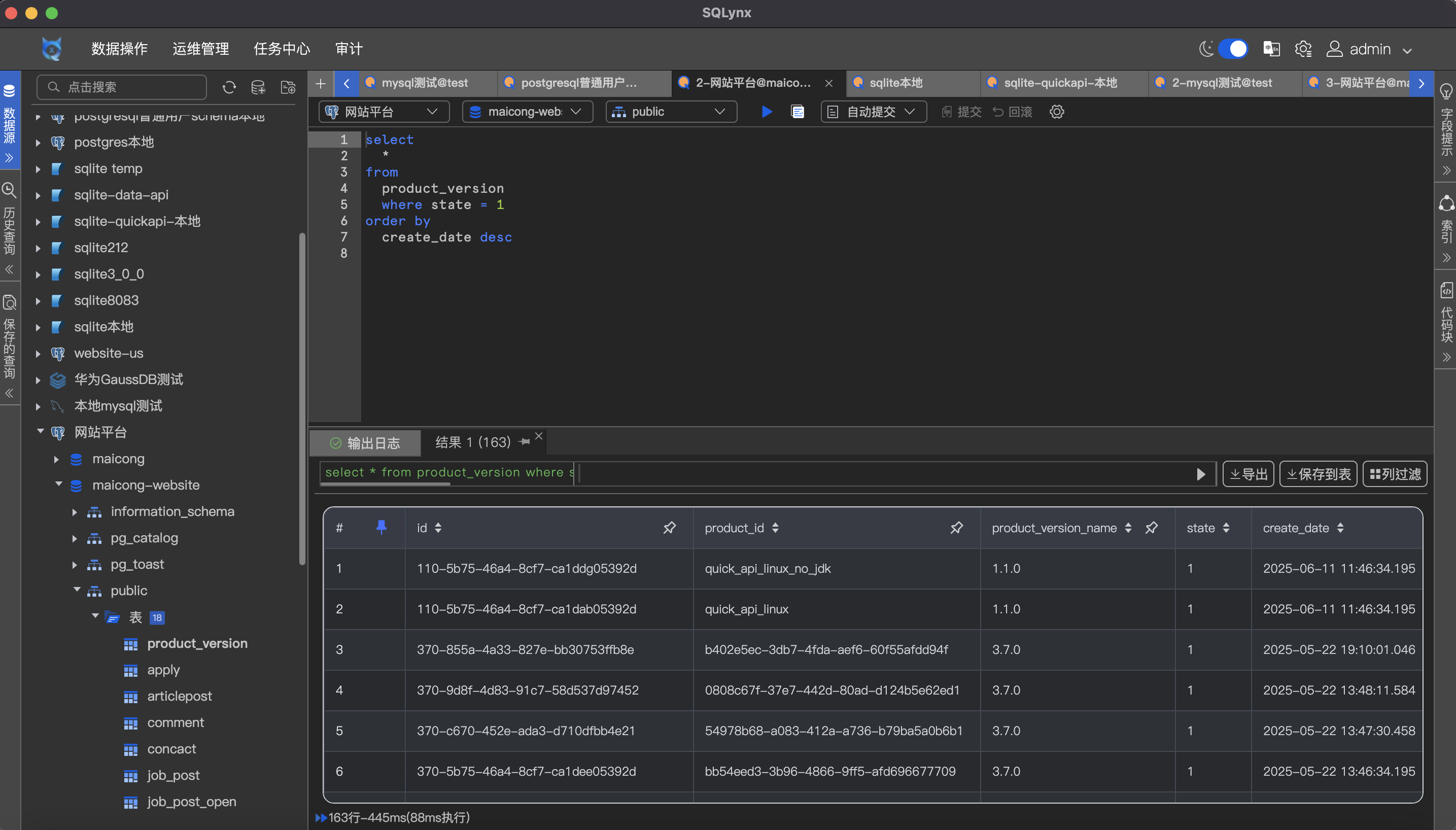The height and width of the screenshot is (830, 1456).
Task: Open the 运维管理 menu
Action: [200, 49]
